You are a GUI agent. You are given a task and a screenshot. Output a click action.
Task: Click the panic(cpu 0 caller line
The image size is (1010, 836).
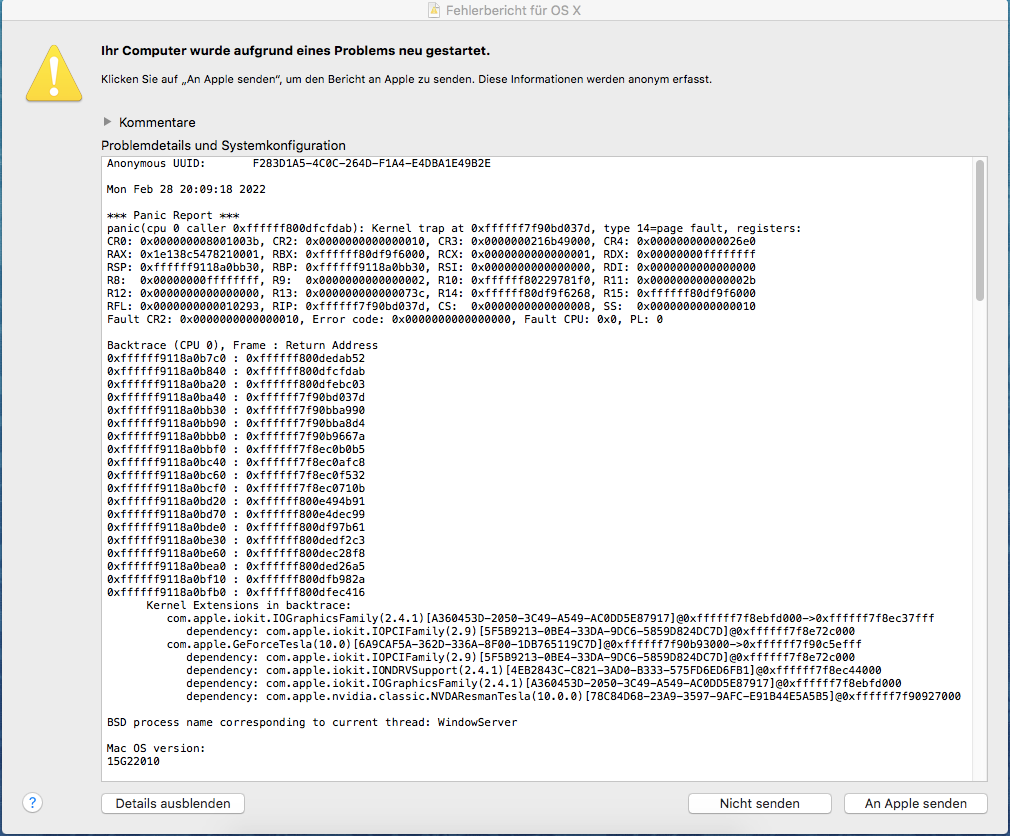[x=454, y=228]
